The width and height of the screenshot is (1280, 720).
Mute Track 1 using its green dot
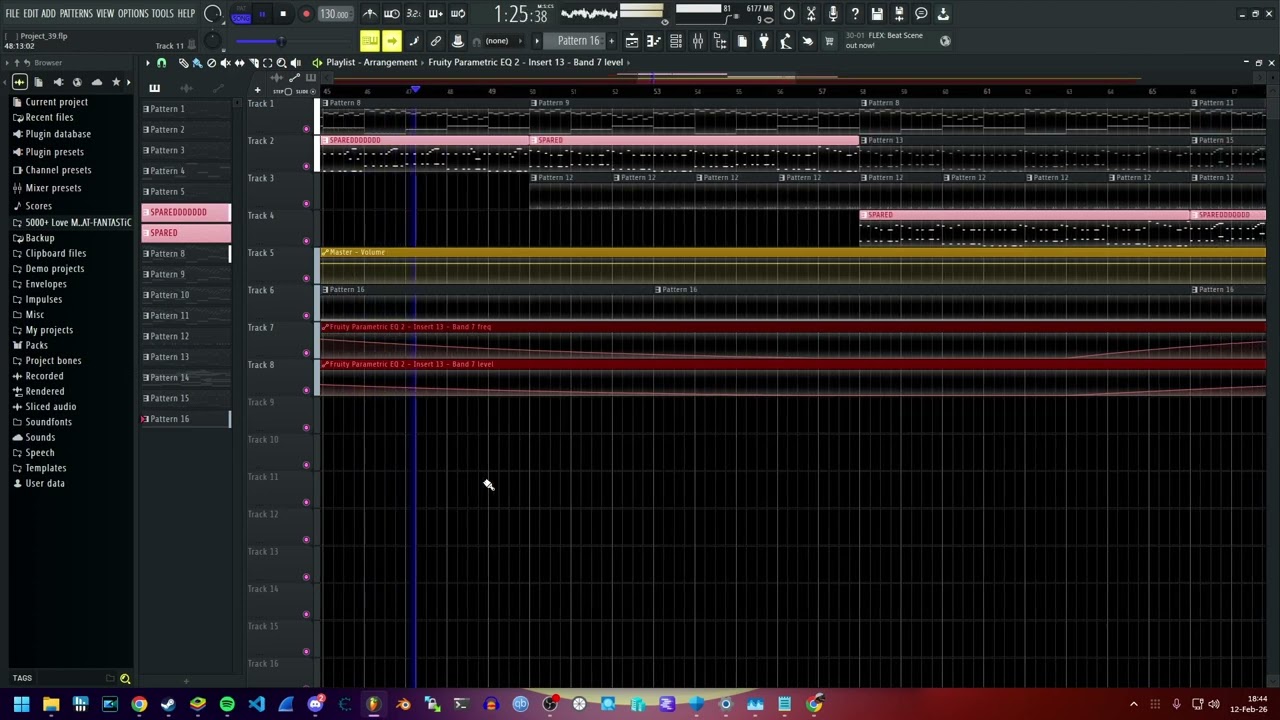pyautogui.click(x=306, y=129)
